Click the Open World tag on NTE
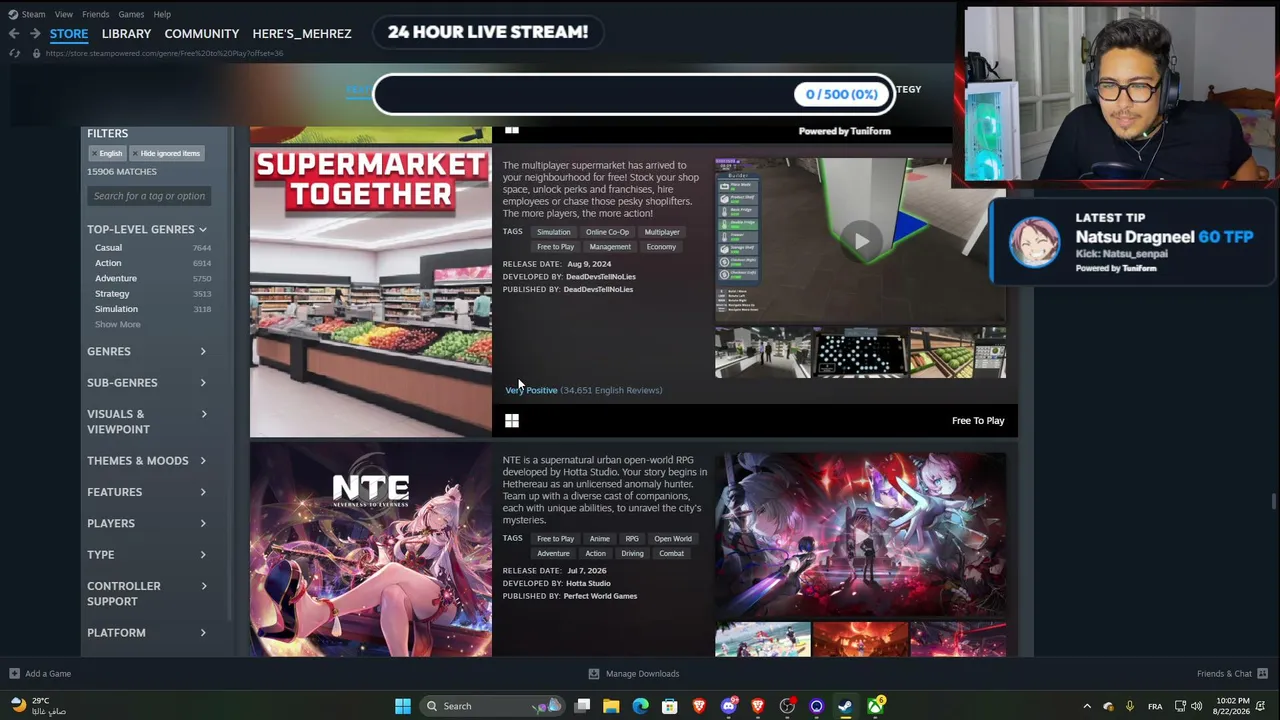Viewport: 1280px width, 720px height. [x=673, y=539]
